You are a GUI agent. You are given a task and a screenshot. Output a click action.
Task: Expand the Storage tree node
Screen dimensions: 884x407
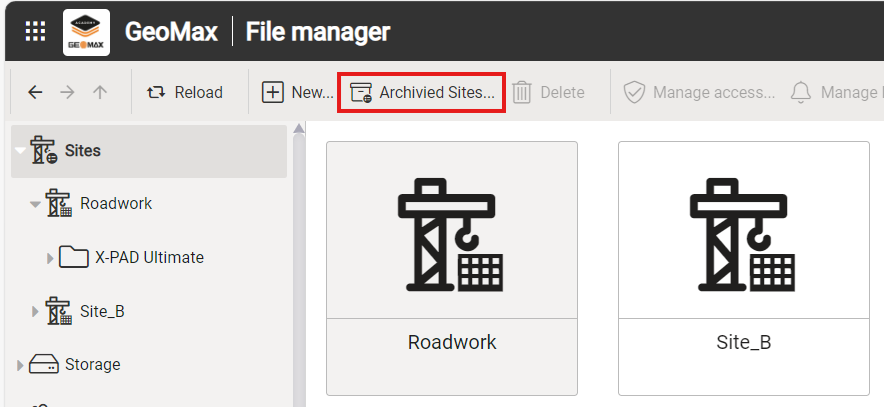pyautogui.click(x=20, y=365)
